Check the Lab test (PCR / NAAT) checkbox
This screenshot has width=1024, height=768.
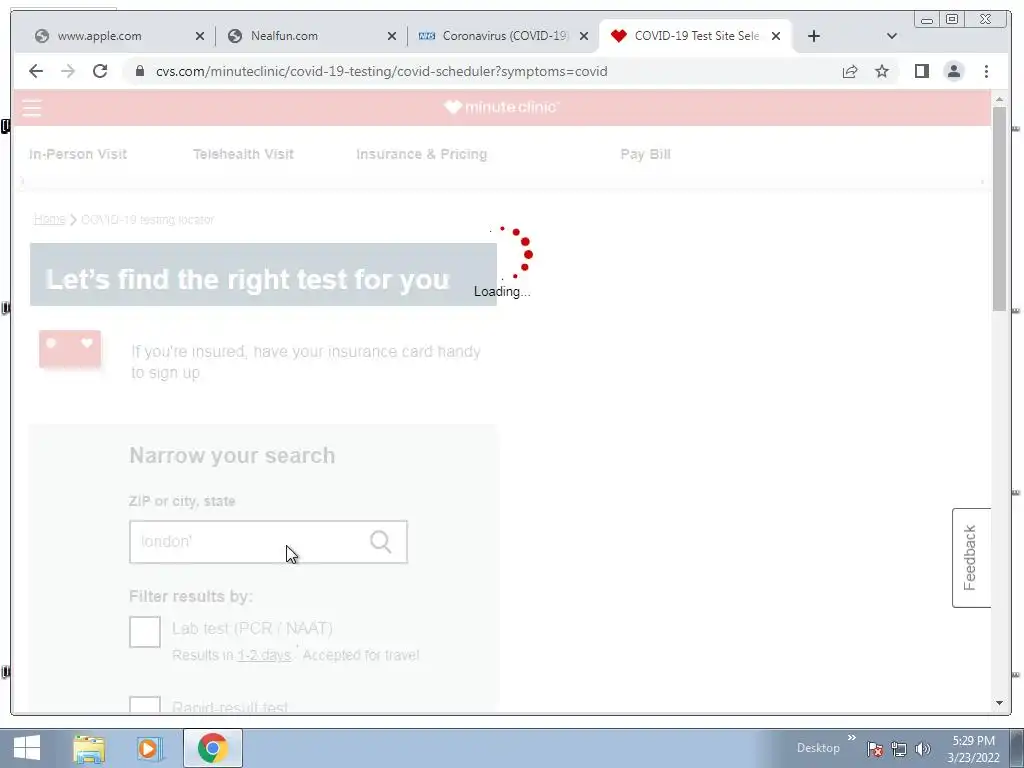point(145,632)
